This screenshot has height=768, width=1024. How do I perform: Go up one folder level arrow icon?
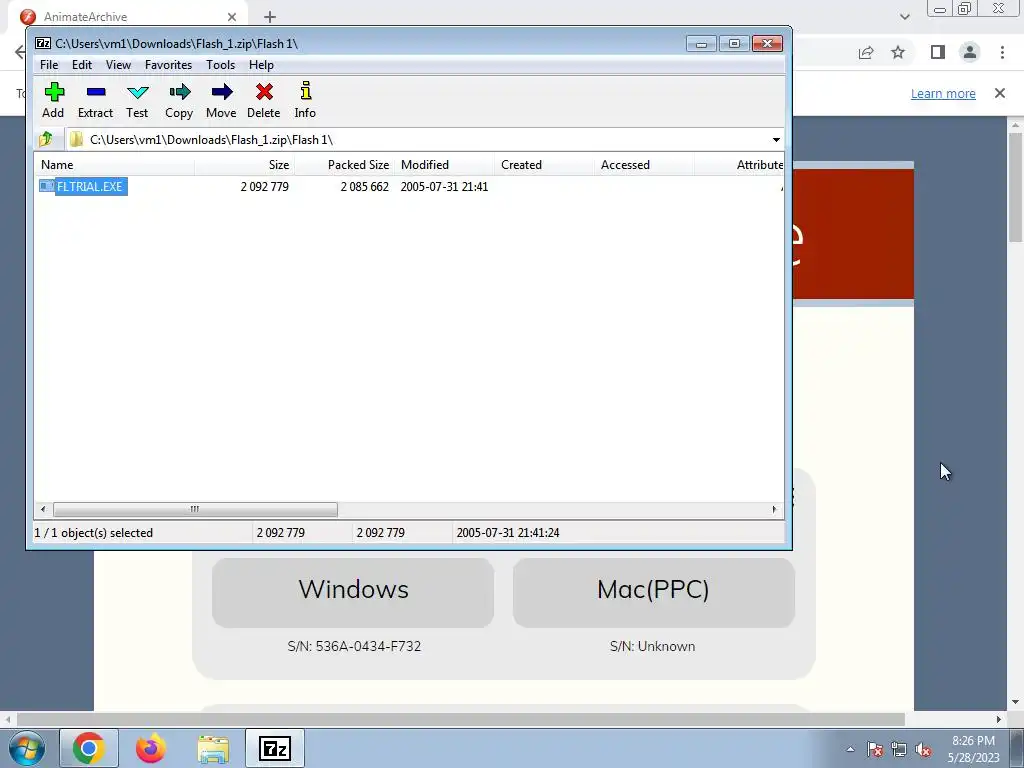46,139
